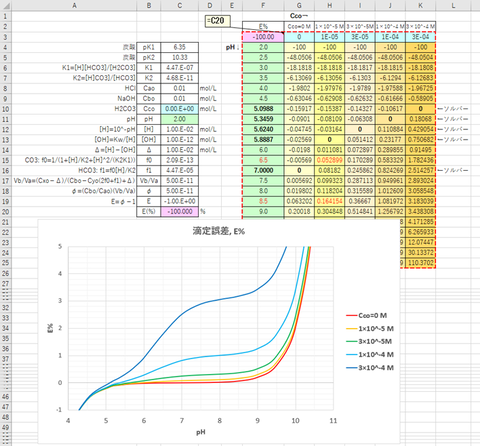Click the pink E(%) cell -100.000
Screen dimensions: 480x446
tap(179, 212)
